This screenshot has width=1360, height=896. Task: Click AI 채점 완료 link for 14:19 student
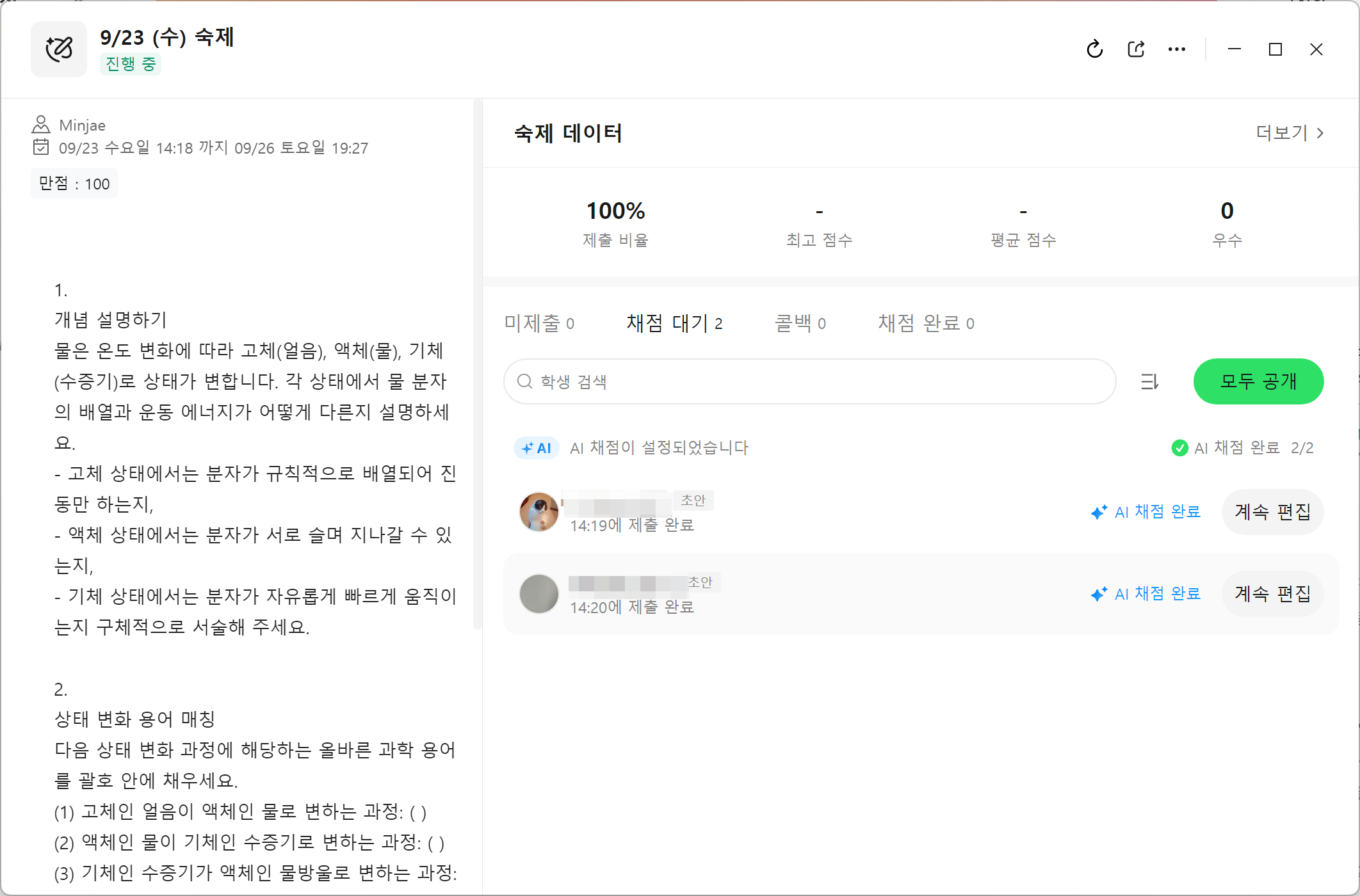coord(1146,512)
